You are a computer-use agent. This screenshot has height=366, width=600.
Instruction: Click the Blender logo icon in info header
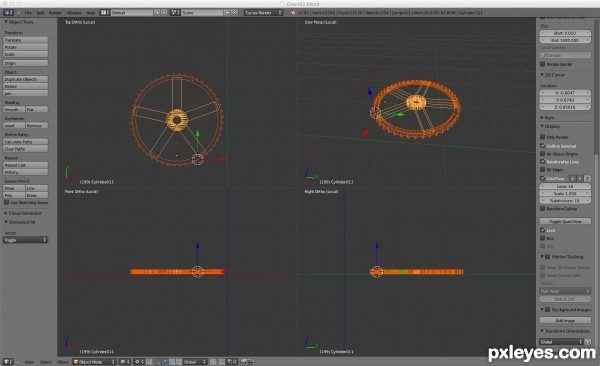pyautogui.click(x=293, y=13)
